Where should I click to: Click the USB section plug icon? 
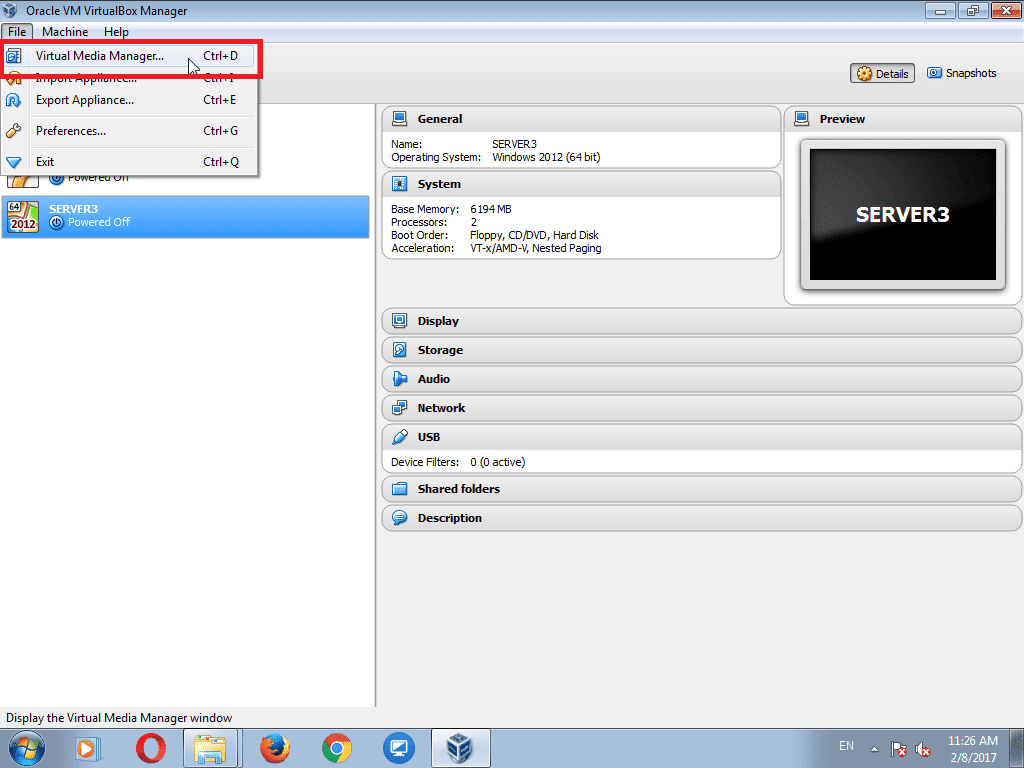pyautogui.click(x=399, y=436)
